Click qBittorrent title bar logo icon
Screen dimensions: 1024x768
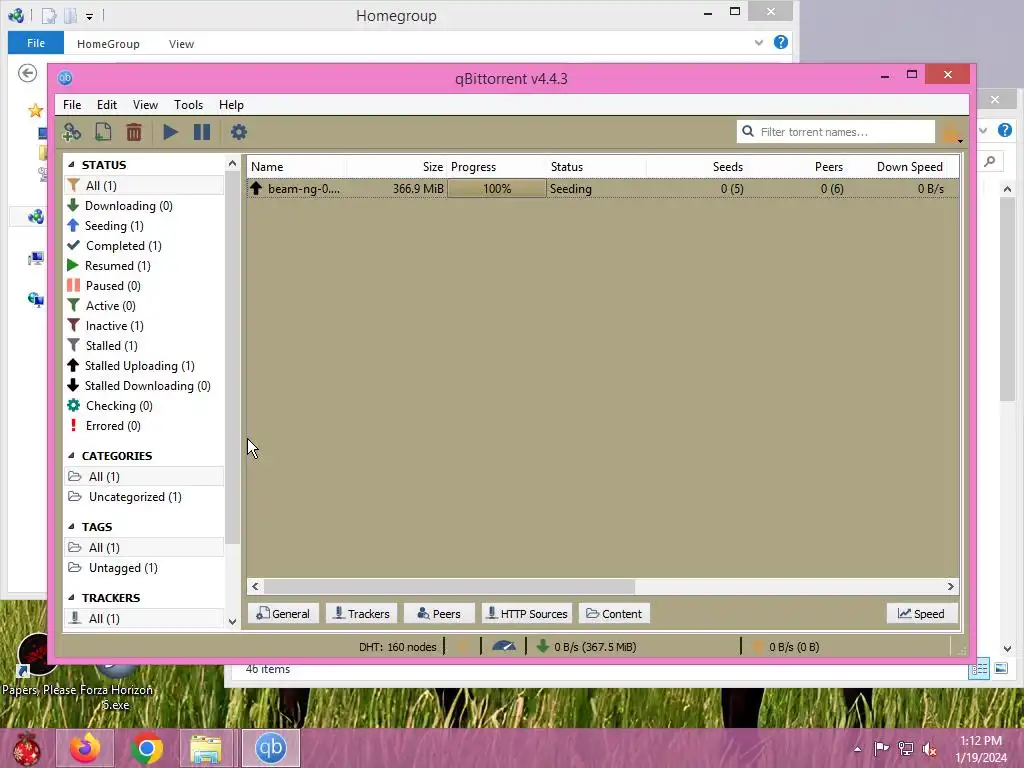65,78
